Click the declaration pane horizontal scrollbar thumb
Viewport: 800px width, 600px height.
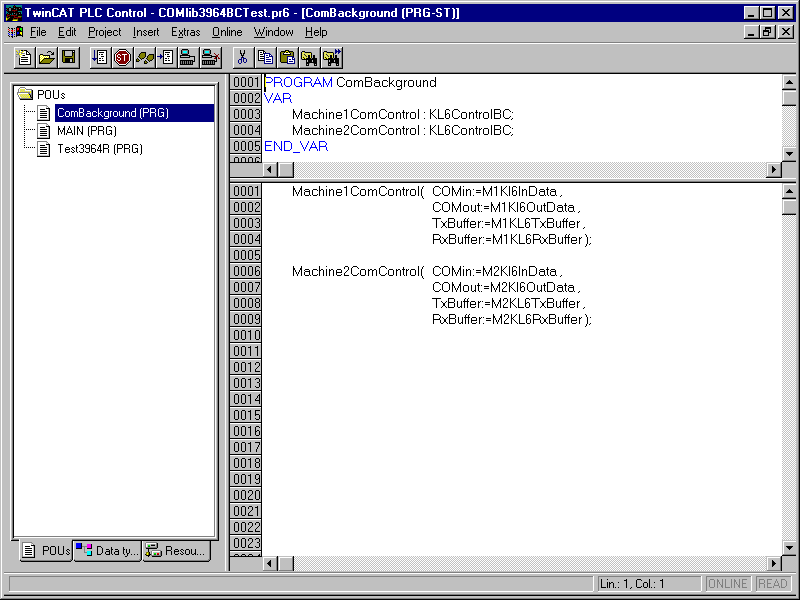[286, 169]
